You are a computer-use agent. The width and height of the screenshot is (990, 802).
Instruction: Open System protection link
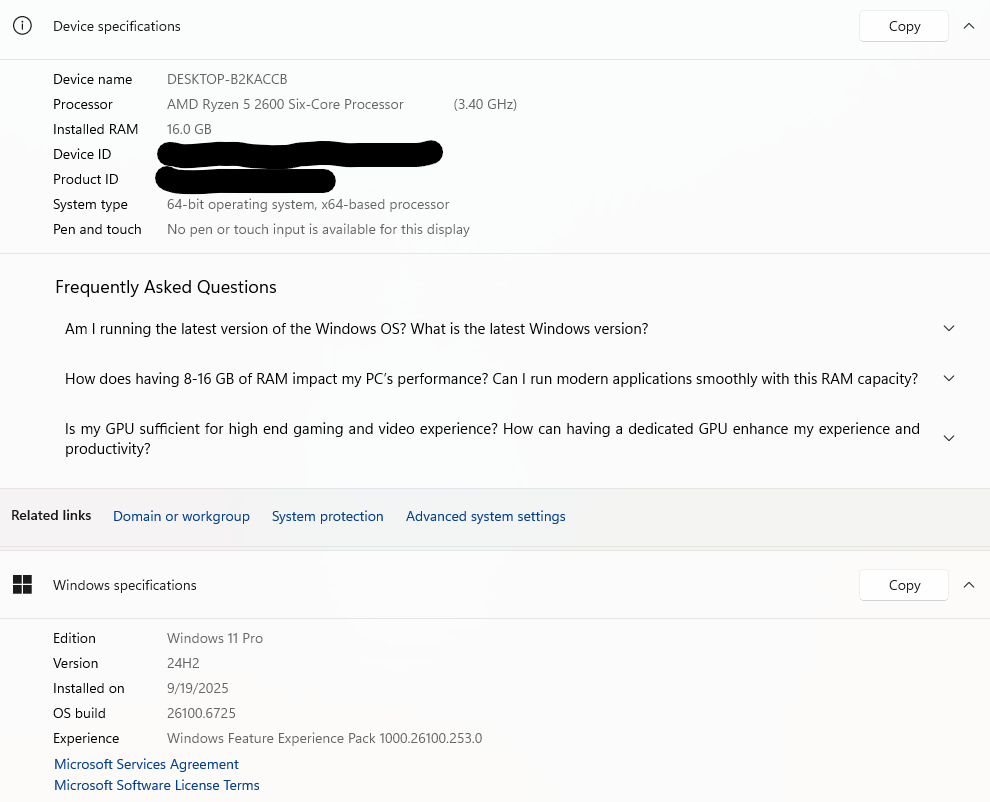[x=328, y=516]
